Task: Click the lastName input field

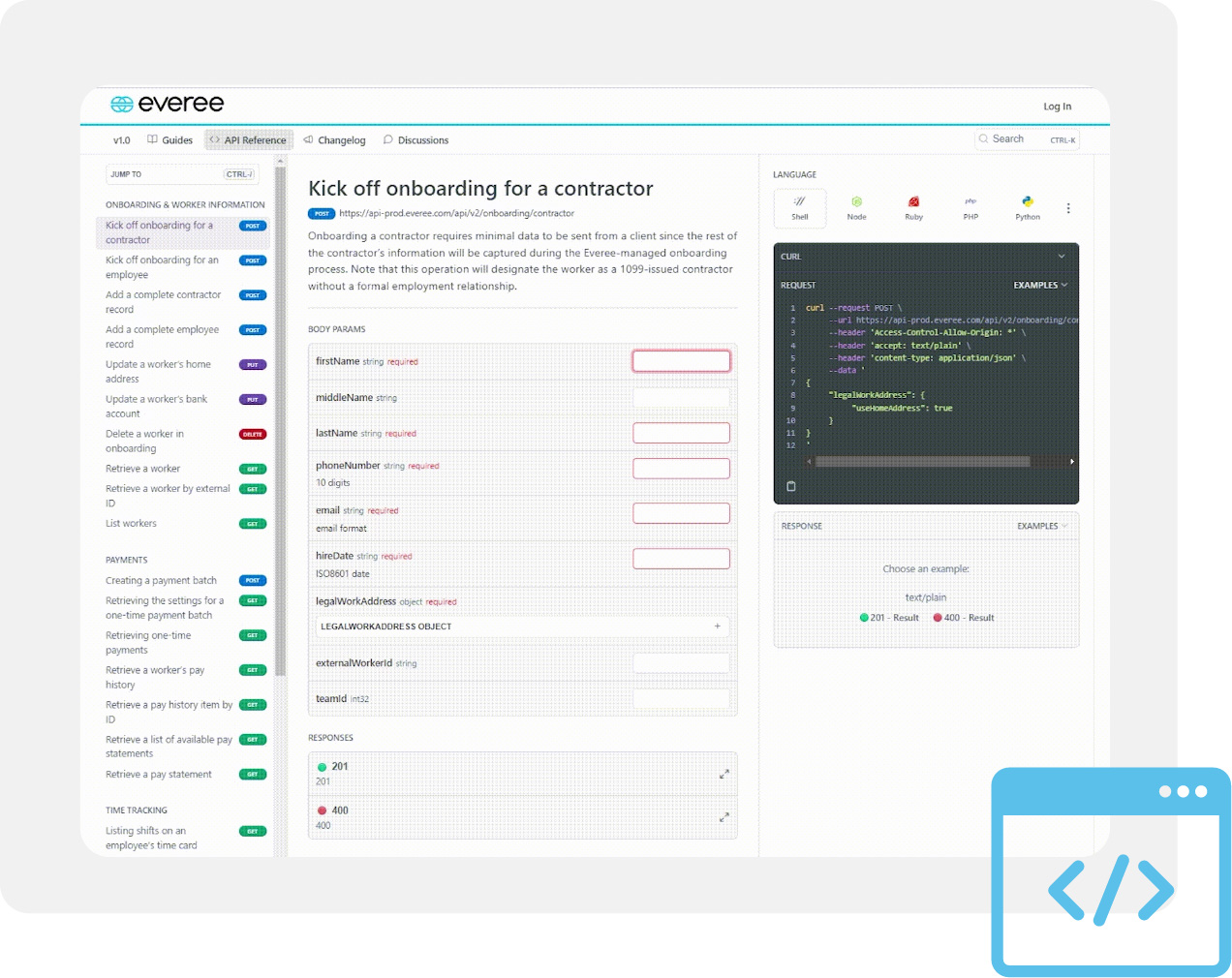Action: click(681, 433)
